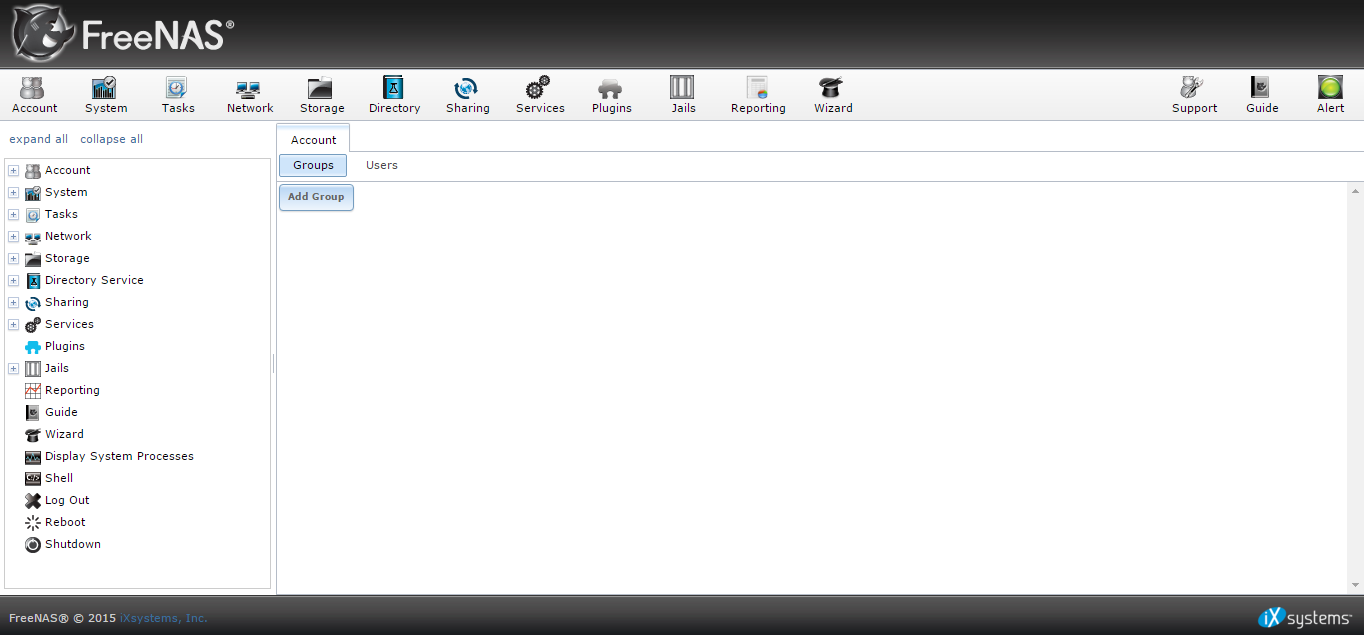Open the Guide toolbar icon
The image size is (1364, 635).
click(1262, 96)
